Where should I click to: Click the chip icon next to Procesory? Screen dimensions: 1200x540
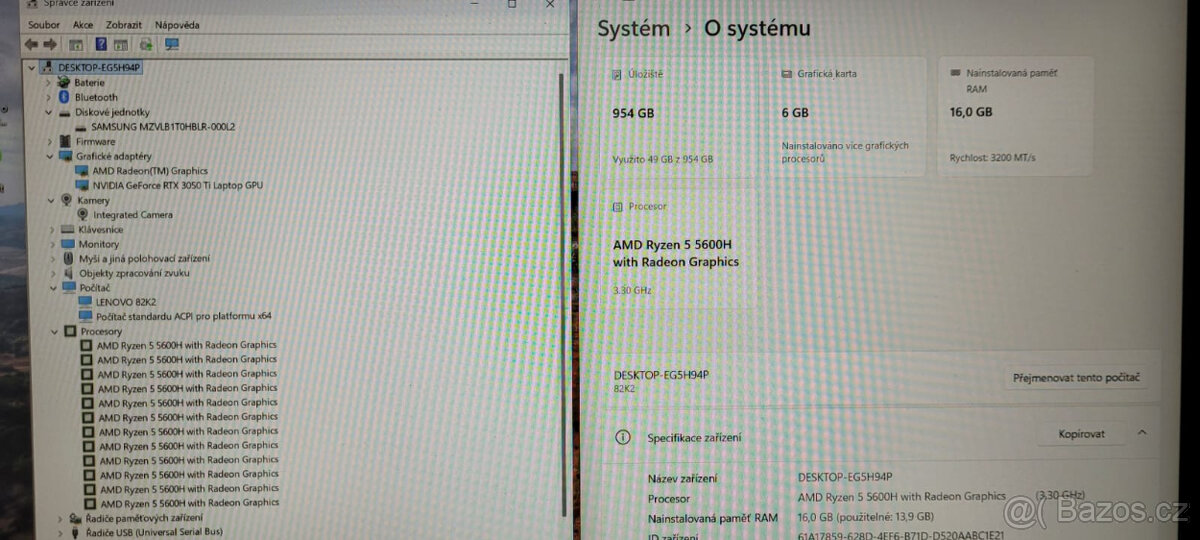tap(70, 331)
